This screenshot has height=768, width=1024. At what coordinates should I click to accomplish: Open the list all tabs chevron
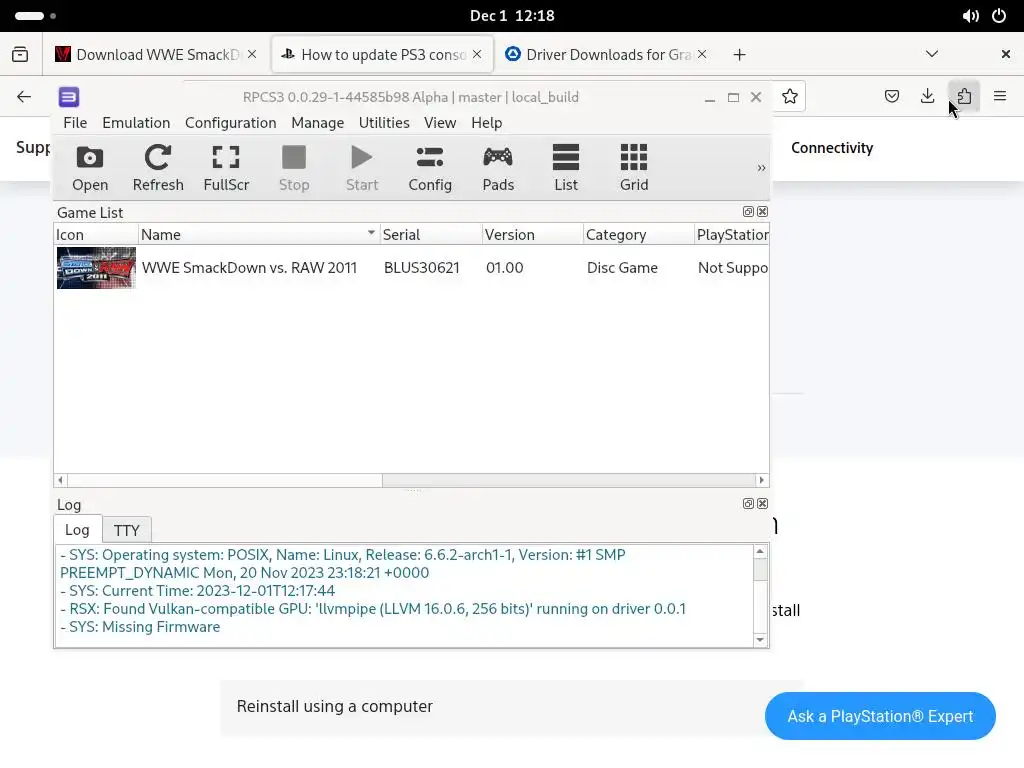click(x=932, y=54)
